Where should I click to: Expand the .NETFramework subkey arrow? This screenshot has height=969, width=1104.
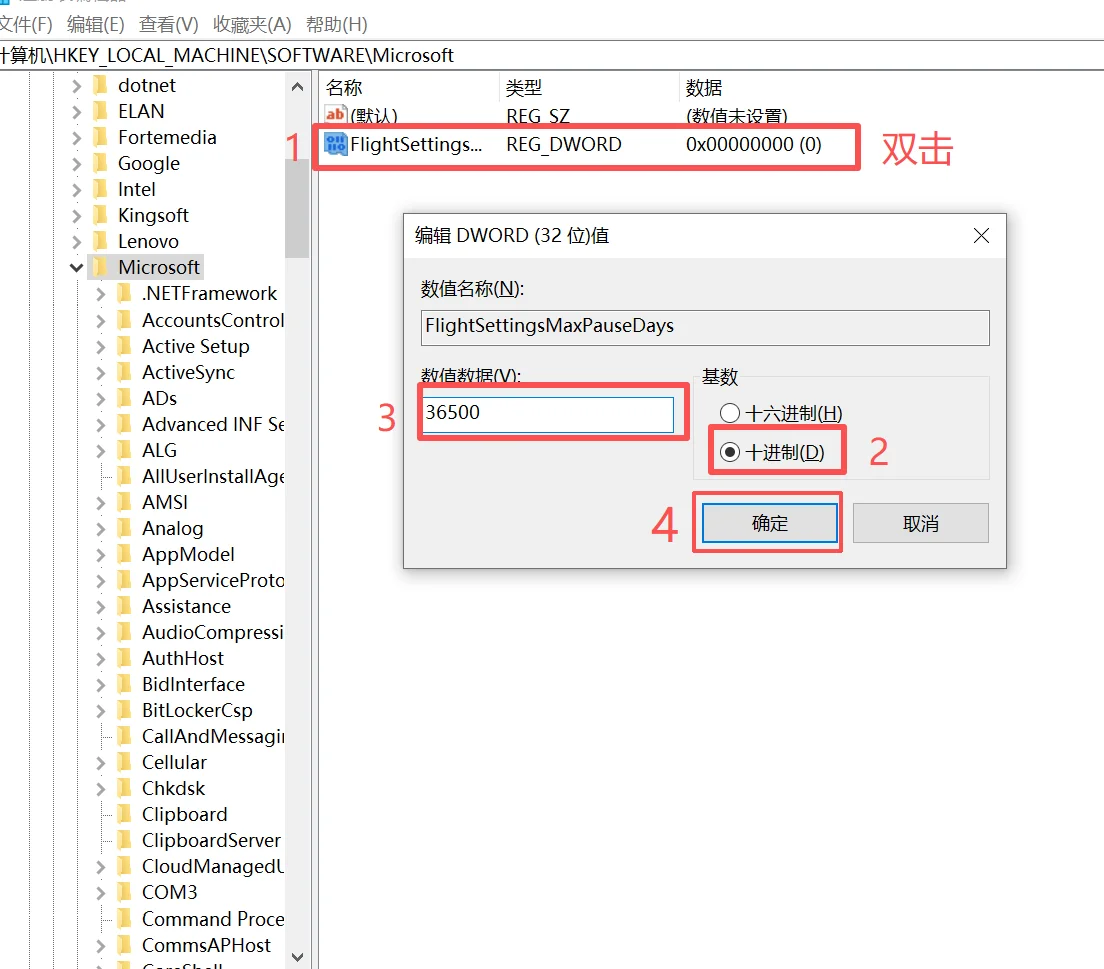pyautogui.click(x=101, y=294)
